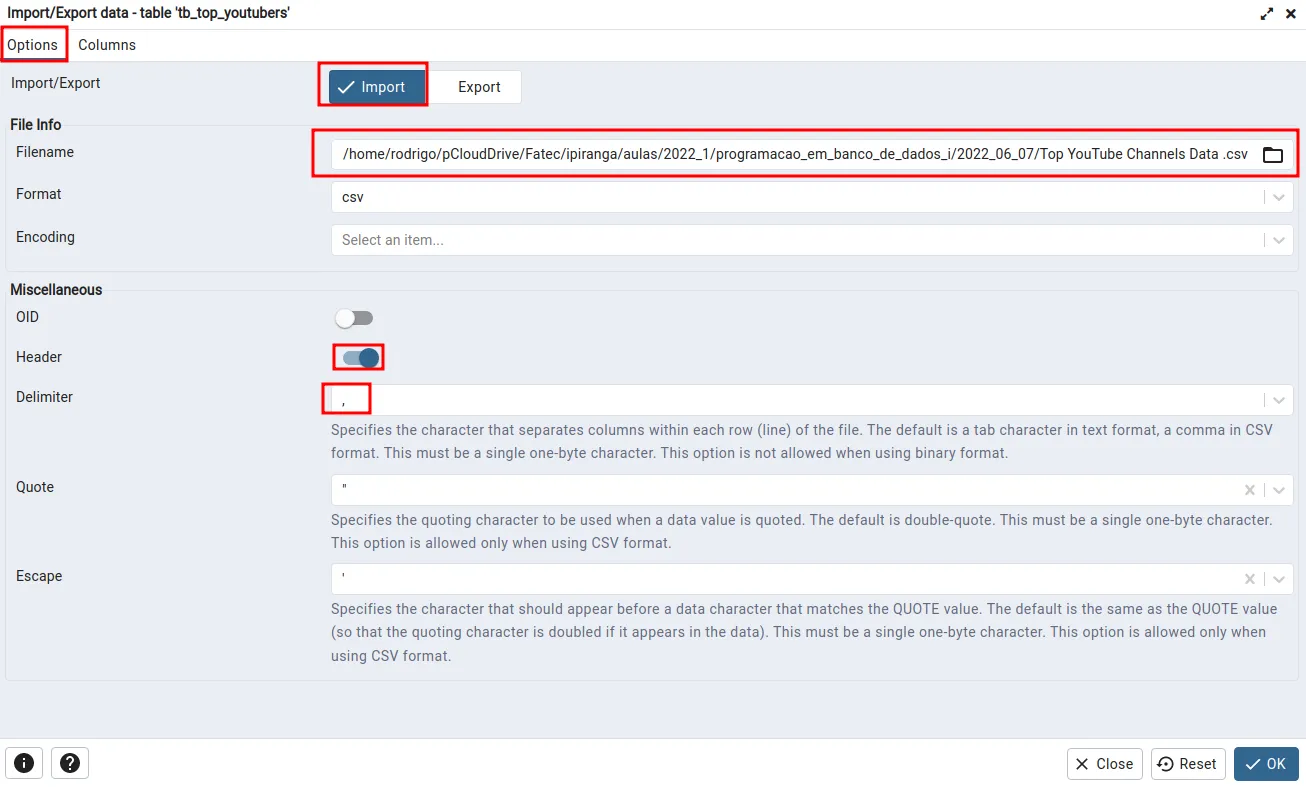Click the 'OID' label
This screenshot has width=1306, height=787.
pyautogui.click(x=27, y=317)
